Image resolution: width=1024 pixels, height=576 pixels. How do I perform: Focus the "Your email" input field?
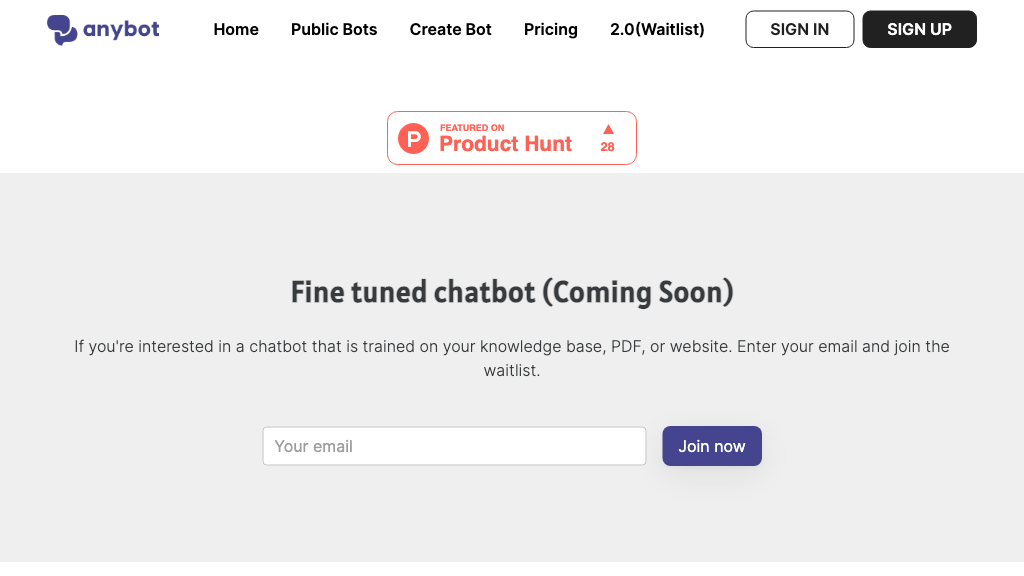[454, 446]
